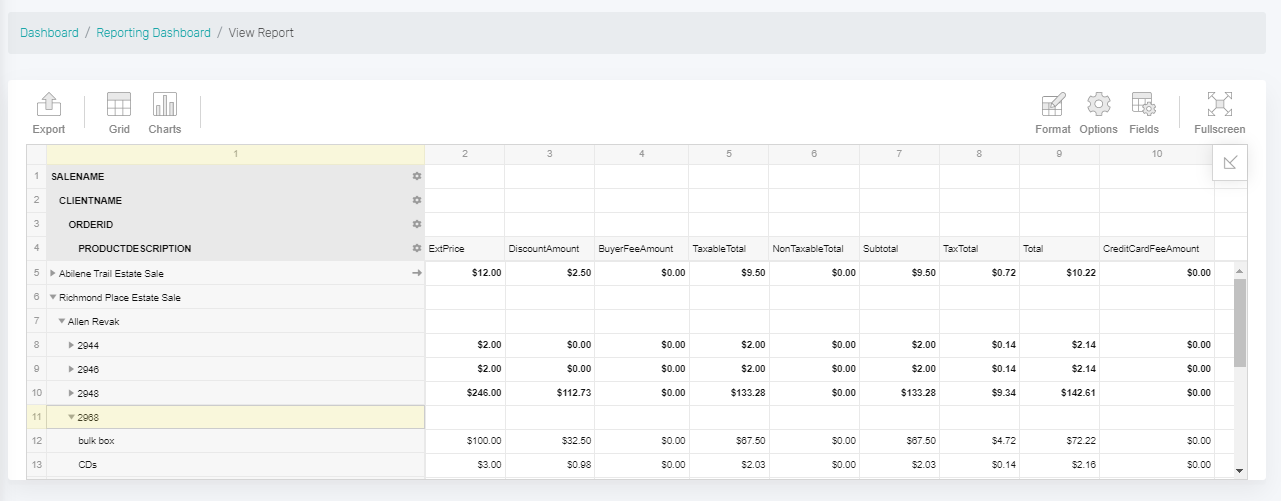The image size is (1281, 501).
Task: Select the bulk box ExtPrice cell
Action: [x=464, y=441]
